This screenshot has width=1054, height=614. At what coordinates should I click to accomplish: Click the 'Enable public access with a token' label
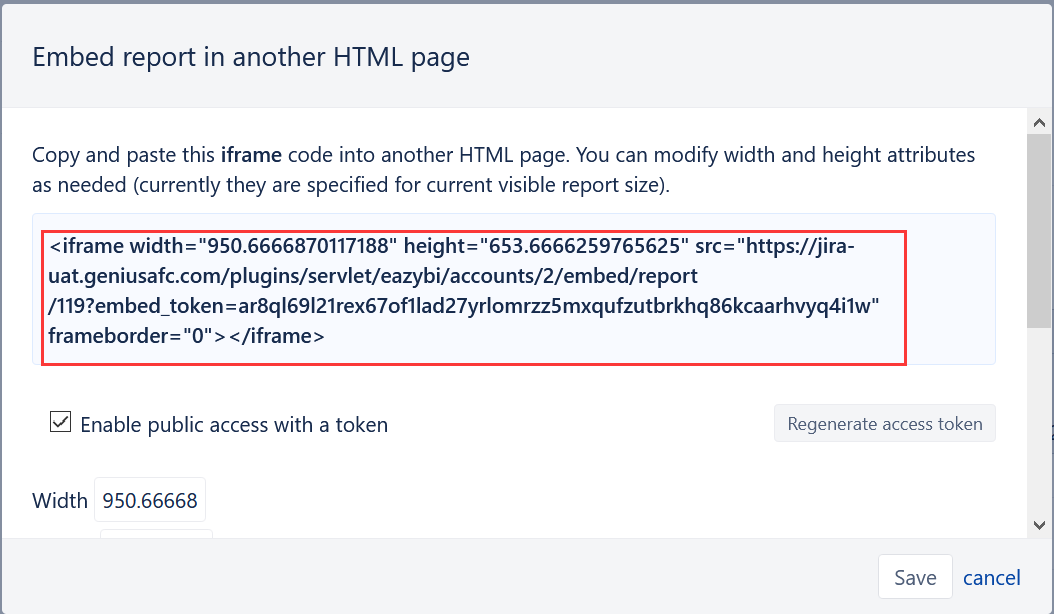(234, 425)
